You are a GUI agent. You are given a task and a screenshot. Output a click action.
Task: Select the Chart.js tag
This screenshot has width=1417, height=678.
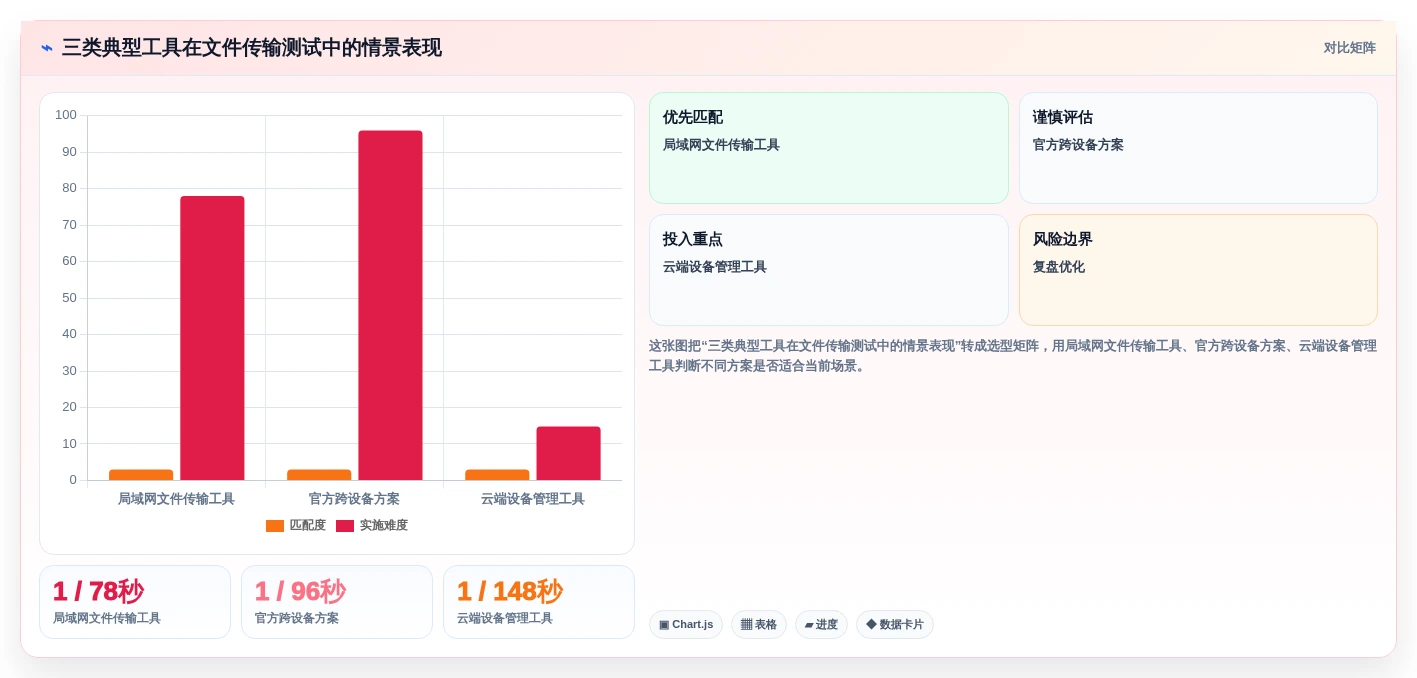point(686,625)
